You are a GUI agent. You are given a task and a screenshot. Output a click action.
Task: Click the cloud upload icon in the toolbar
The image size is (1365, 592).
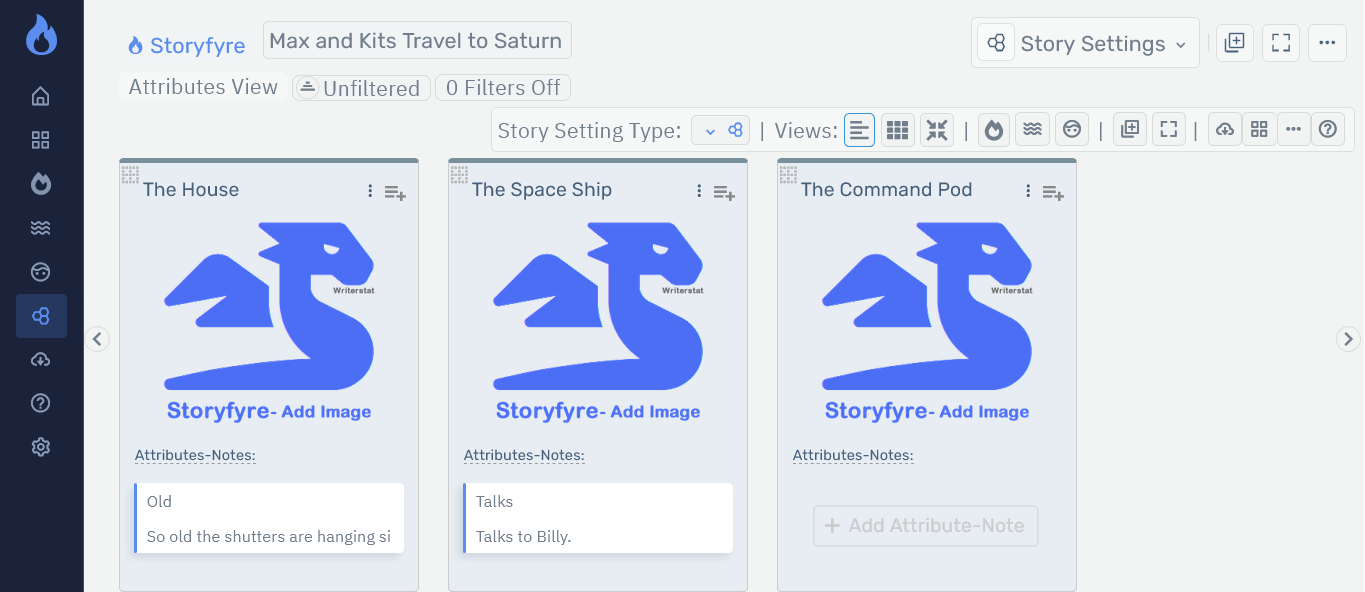(1224, 129)
